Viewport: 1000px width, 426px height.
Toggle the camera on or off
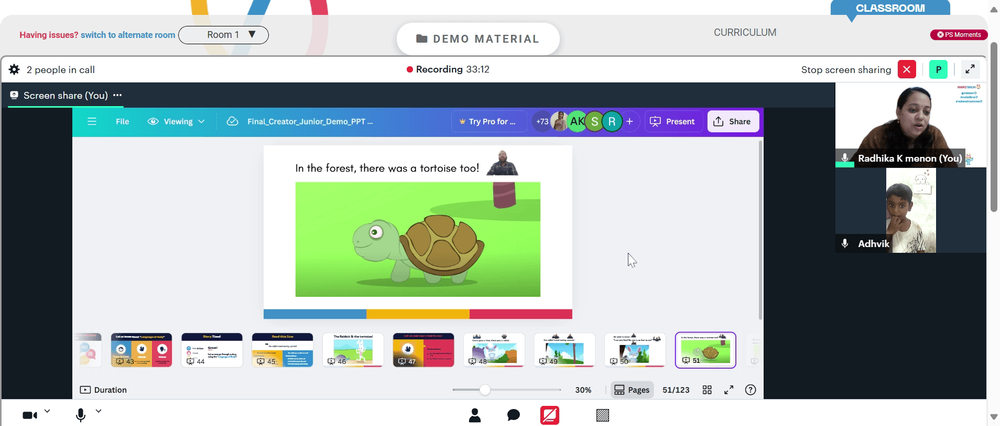coord(29,415)
